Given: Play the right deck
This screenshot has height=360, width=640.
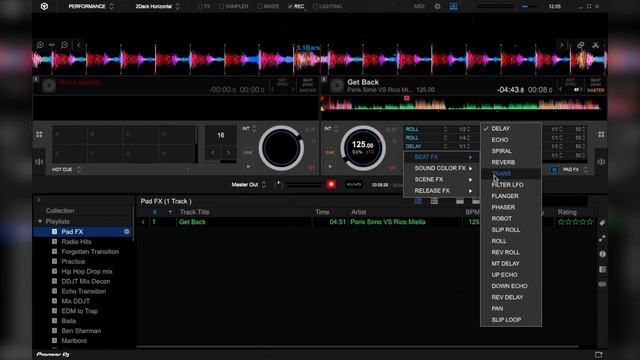Looking at the screenshot, I should click(330, 166).
